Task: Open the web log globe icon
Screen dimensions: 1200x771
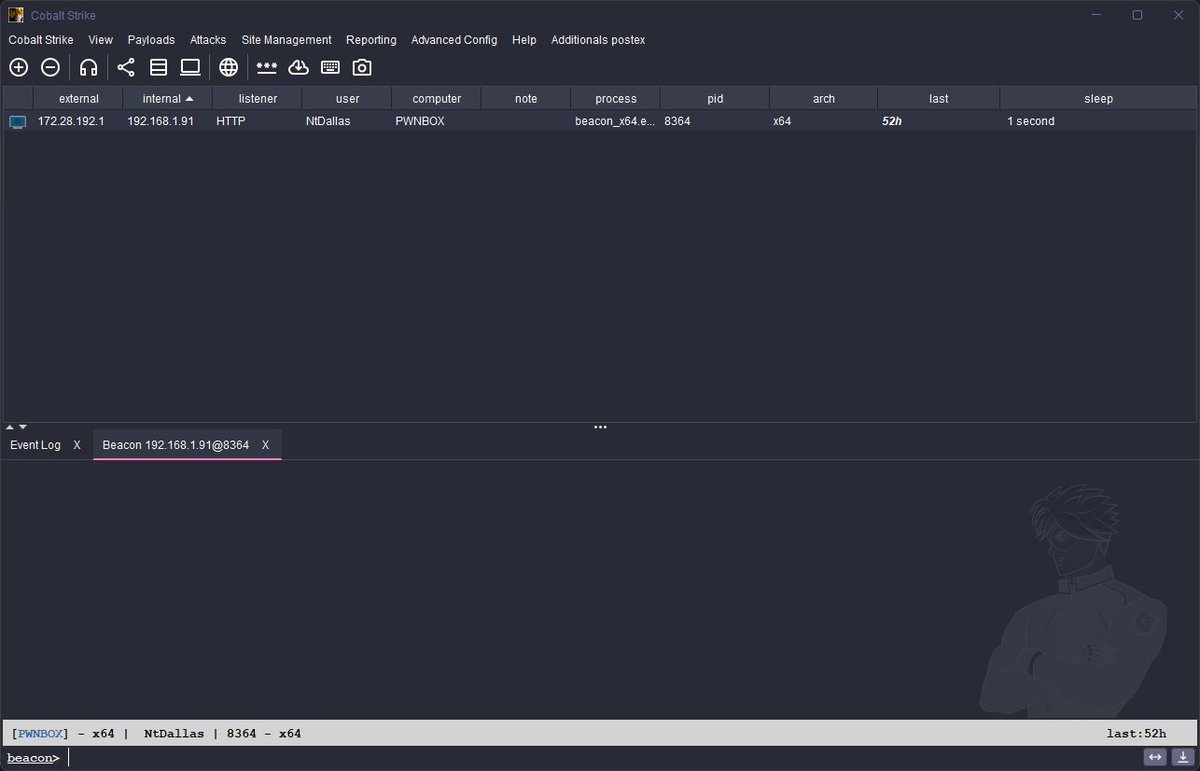Action: (229, 67)
